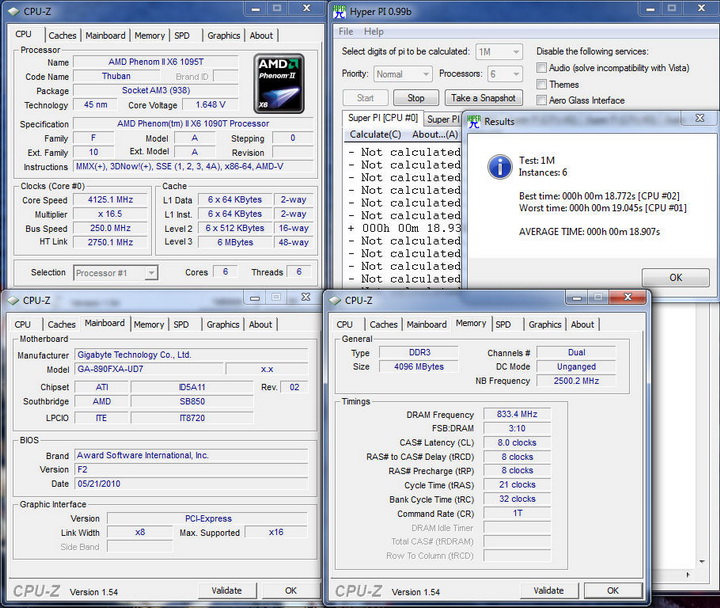Select Mainboard tab in Memory CPU-Z window
Screen dimensions: 720x608
tap(427, 324)
